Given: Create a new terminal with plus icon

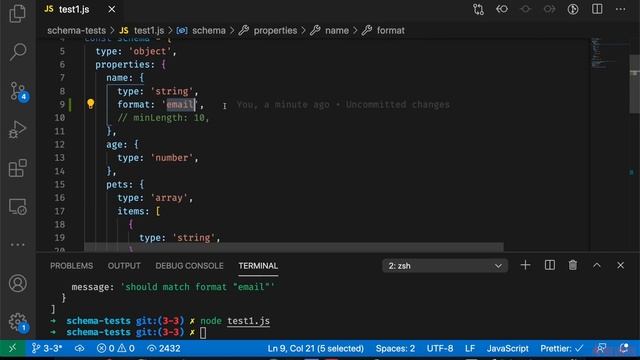Looking at the screenshot, I should point(525,265).
